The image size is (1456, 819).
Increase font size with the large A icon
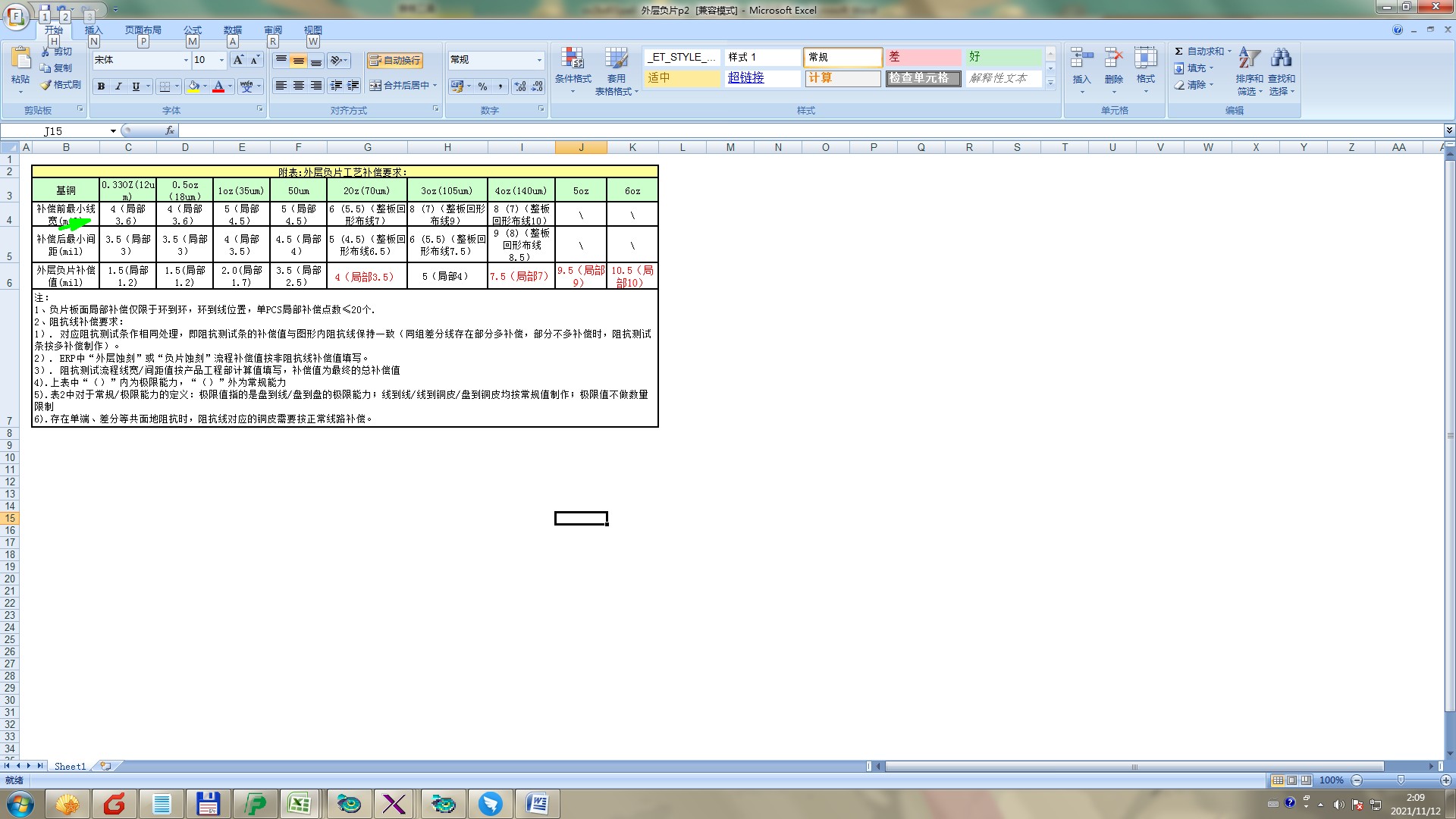click(238, 60)
